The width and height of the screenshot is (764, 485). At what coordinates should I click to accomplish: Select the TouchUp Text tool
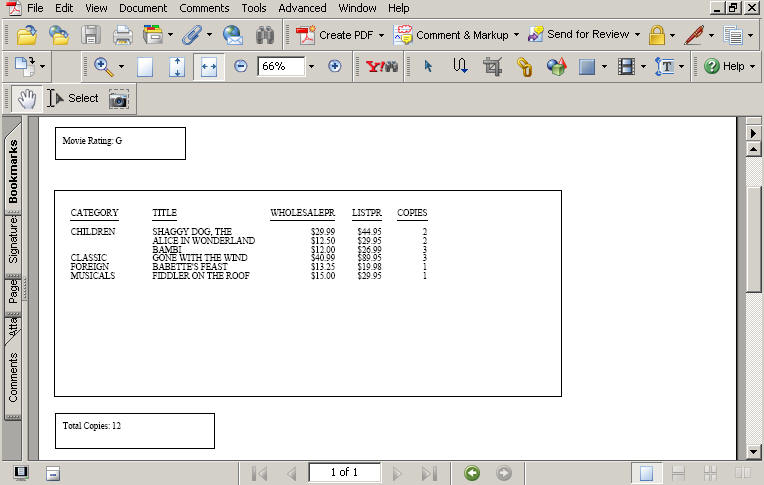click(665, 66)
